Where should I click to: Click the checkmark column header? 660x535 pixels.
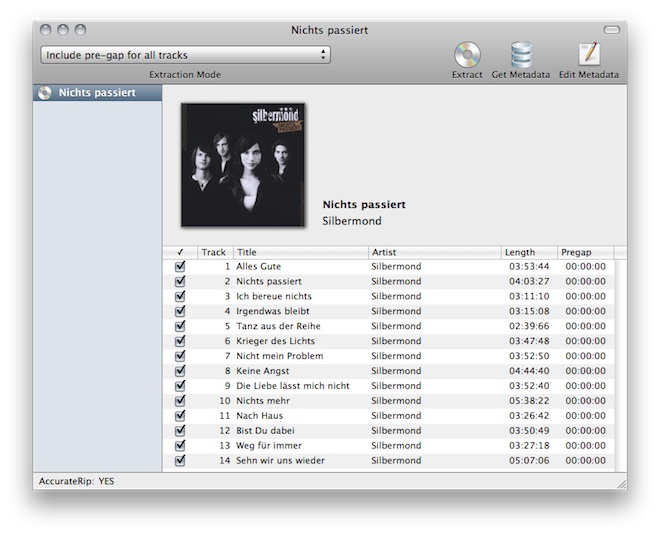pyautogui.click(x=180, y=252)
